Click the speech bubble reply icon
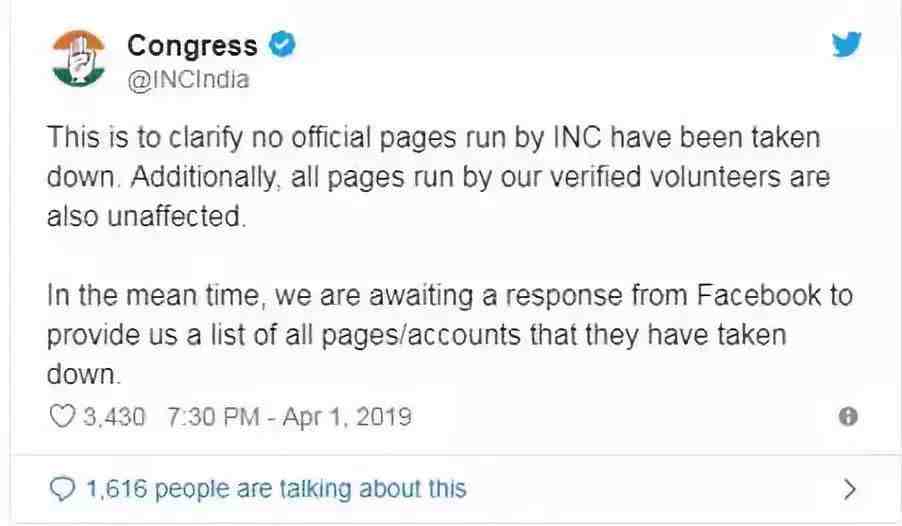This screenshot has height=526, width=902. pyautogui.click(x=62, y=489)
